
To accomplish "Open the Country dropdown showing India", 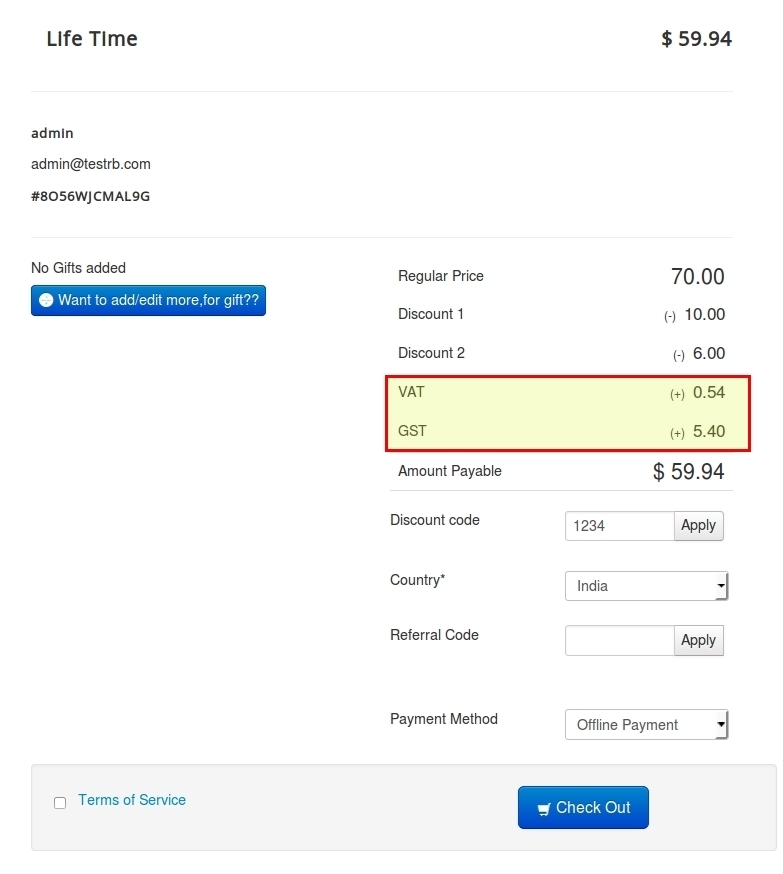I will pos(646,586).
